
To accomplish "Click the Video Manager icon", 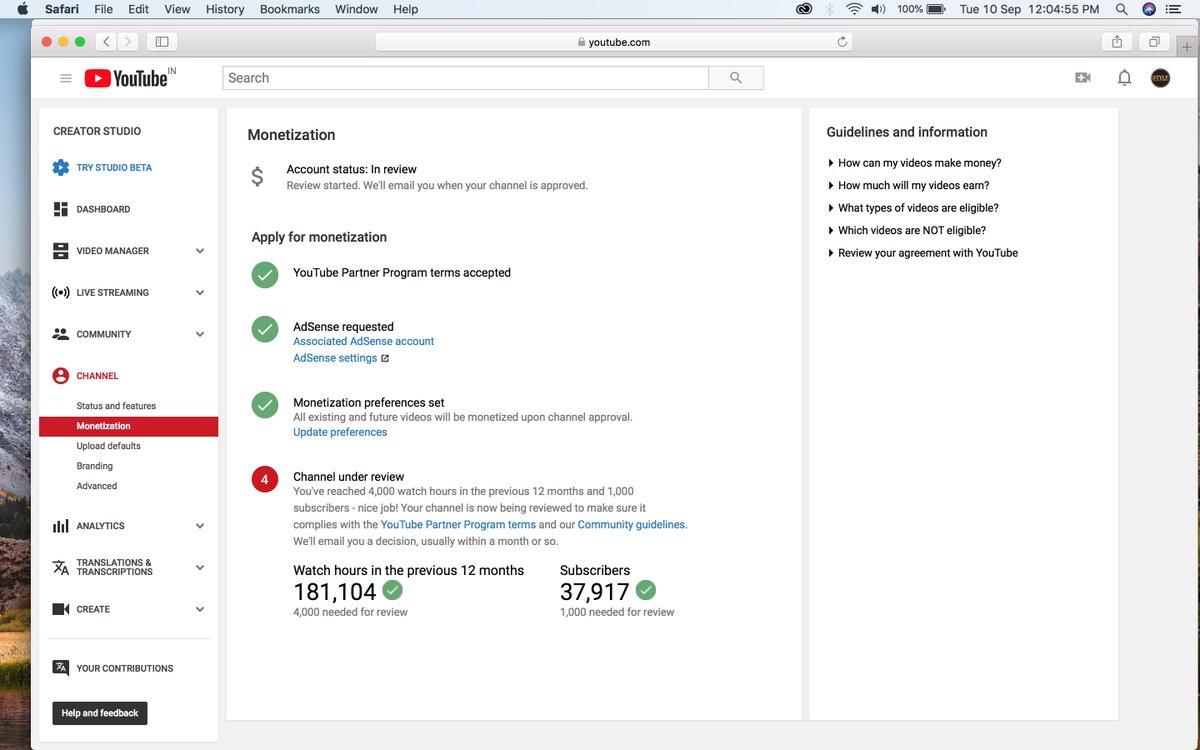I will [61, 251].
